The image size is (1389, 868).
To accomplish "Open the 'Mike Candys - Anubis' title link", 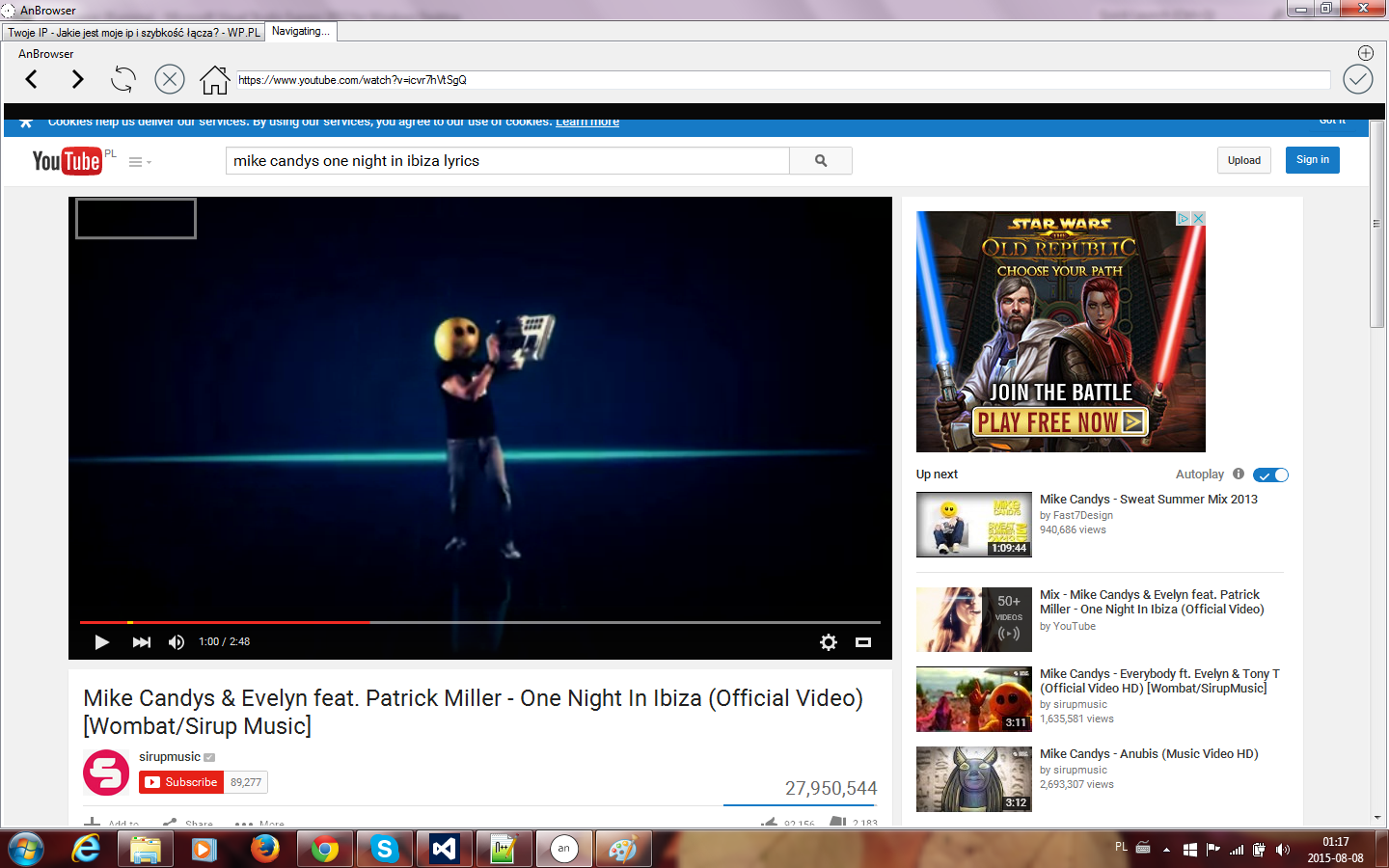I will (1149, 754).
